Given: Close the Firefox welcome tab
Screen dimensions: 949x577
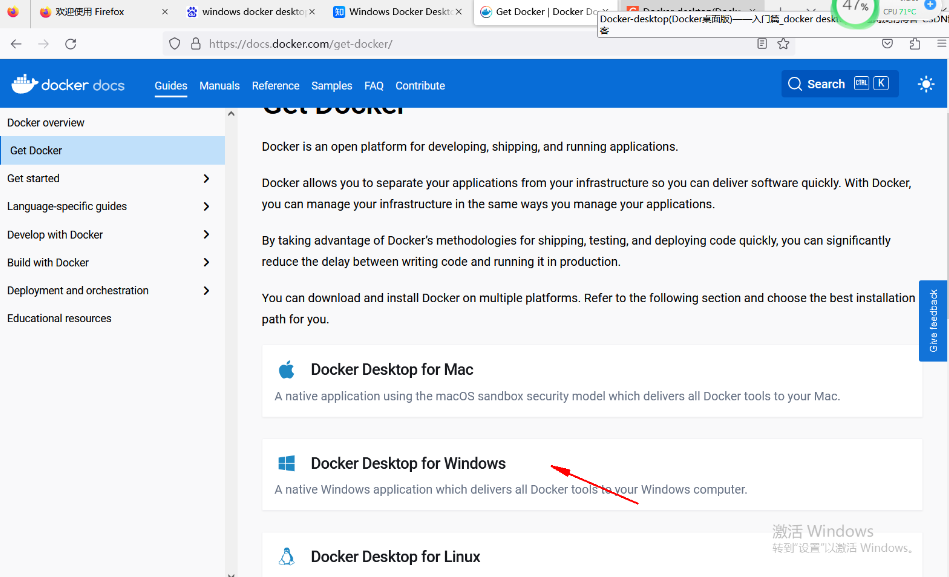Looking at the screenshot, I should [165, 12].
